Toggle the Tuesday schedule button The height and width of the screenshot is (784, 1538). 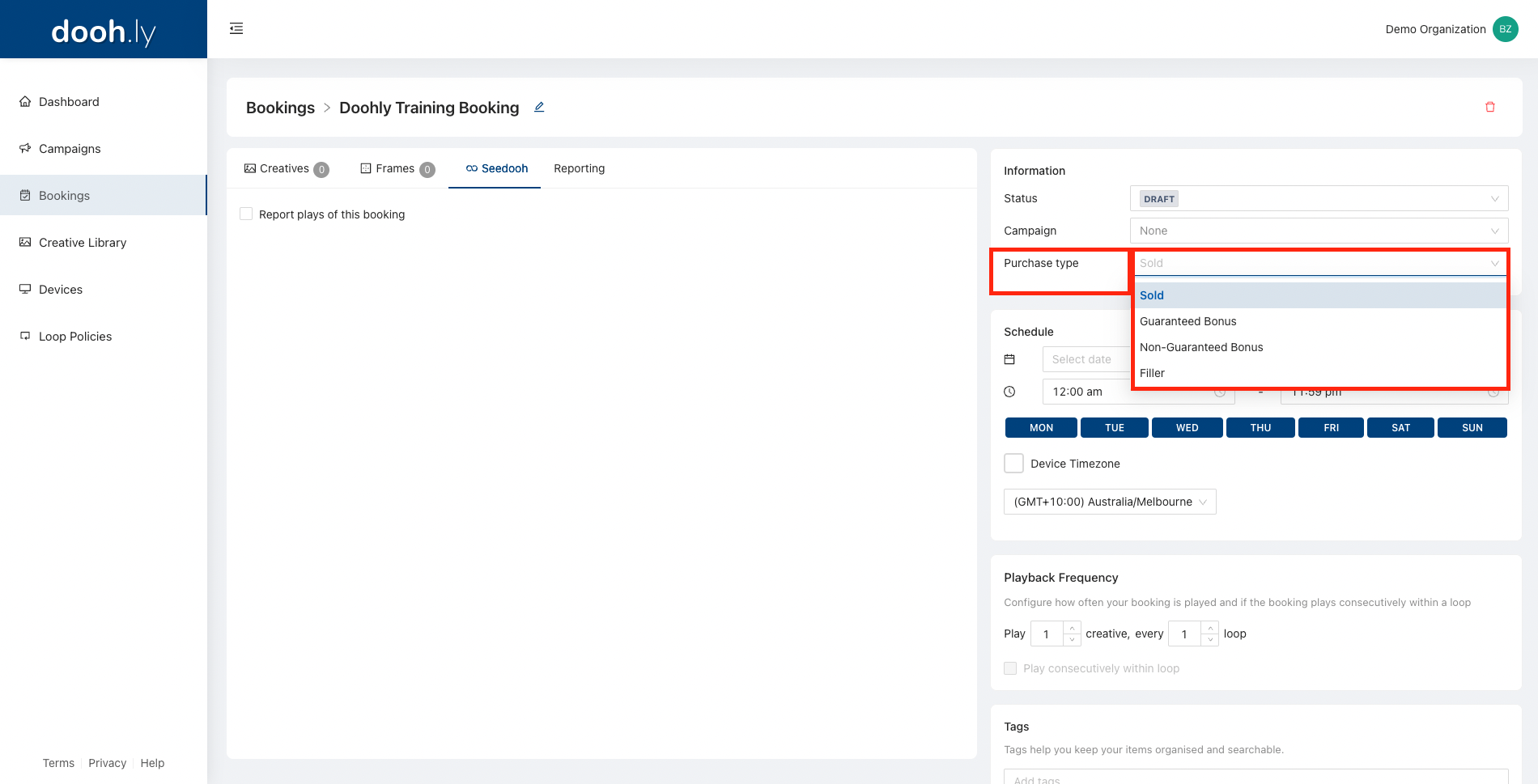[1115, 428]
